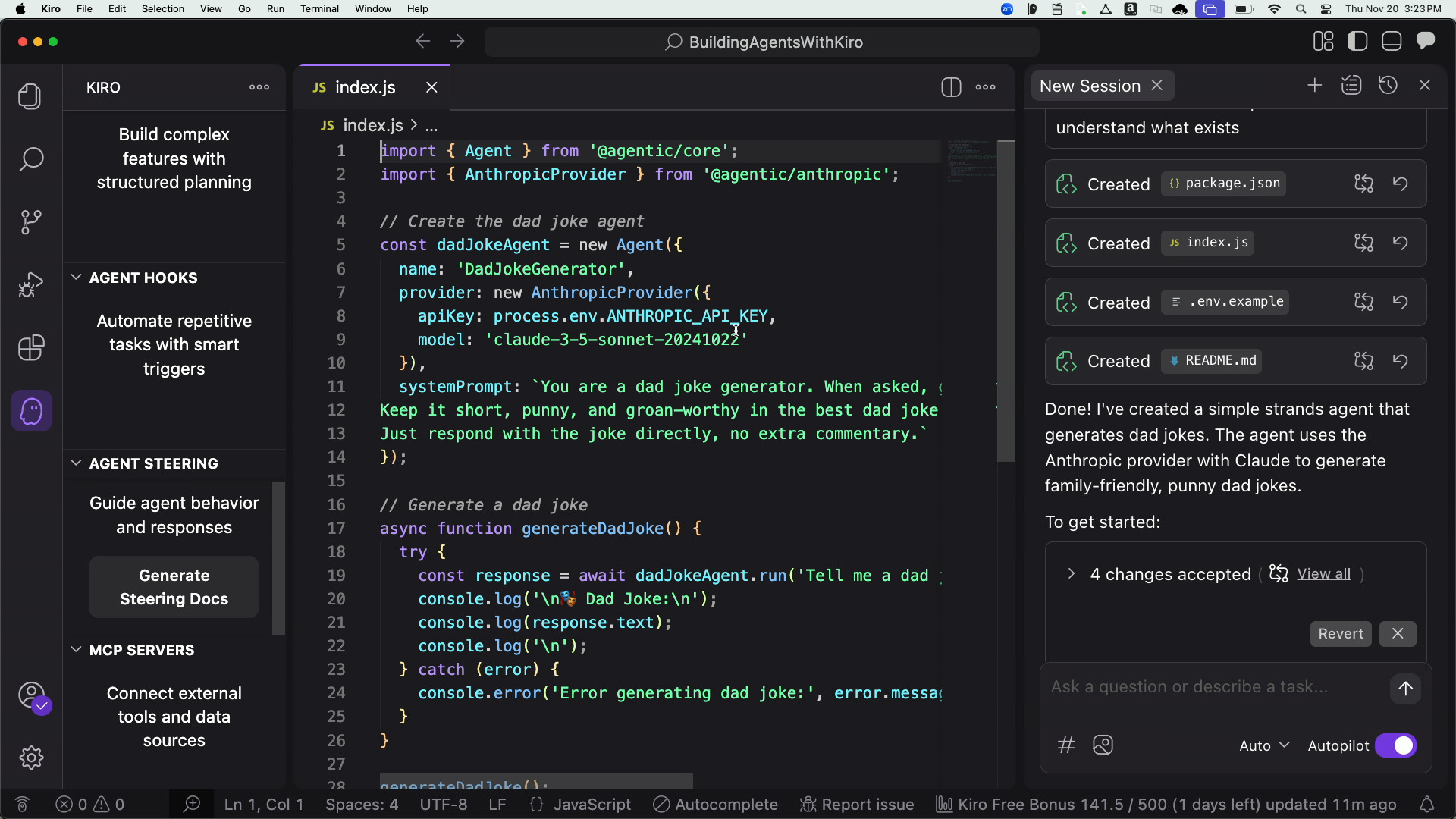
Task: Toggle the bottom panel
Action: [x=1392, y=42]
